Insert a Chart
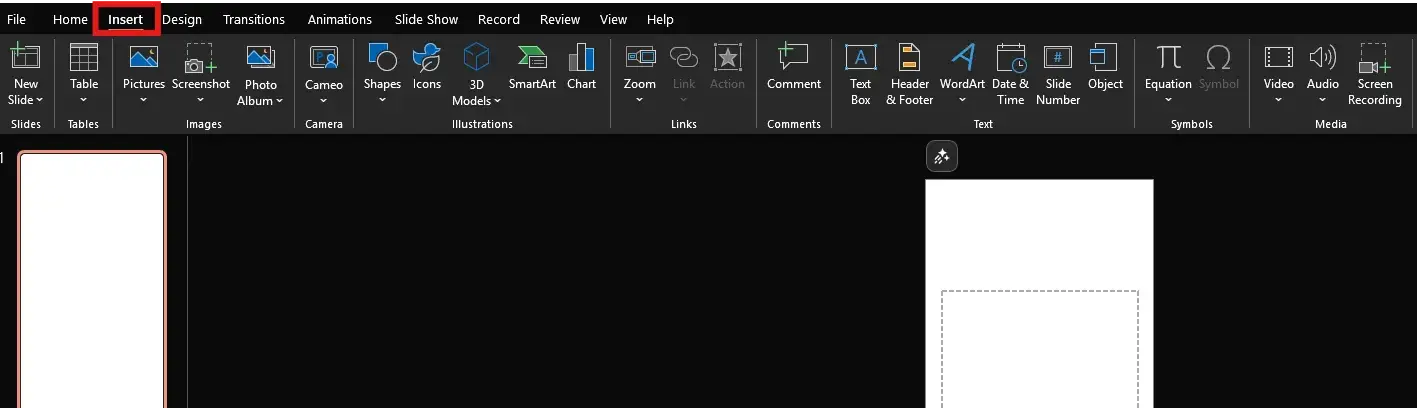This screenshot has width=1417, height=408. pos(581,66)
